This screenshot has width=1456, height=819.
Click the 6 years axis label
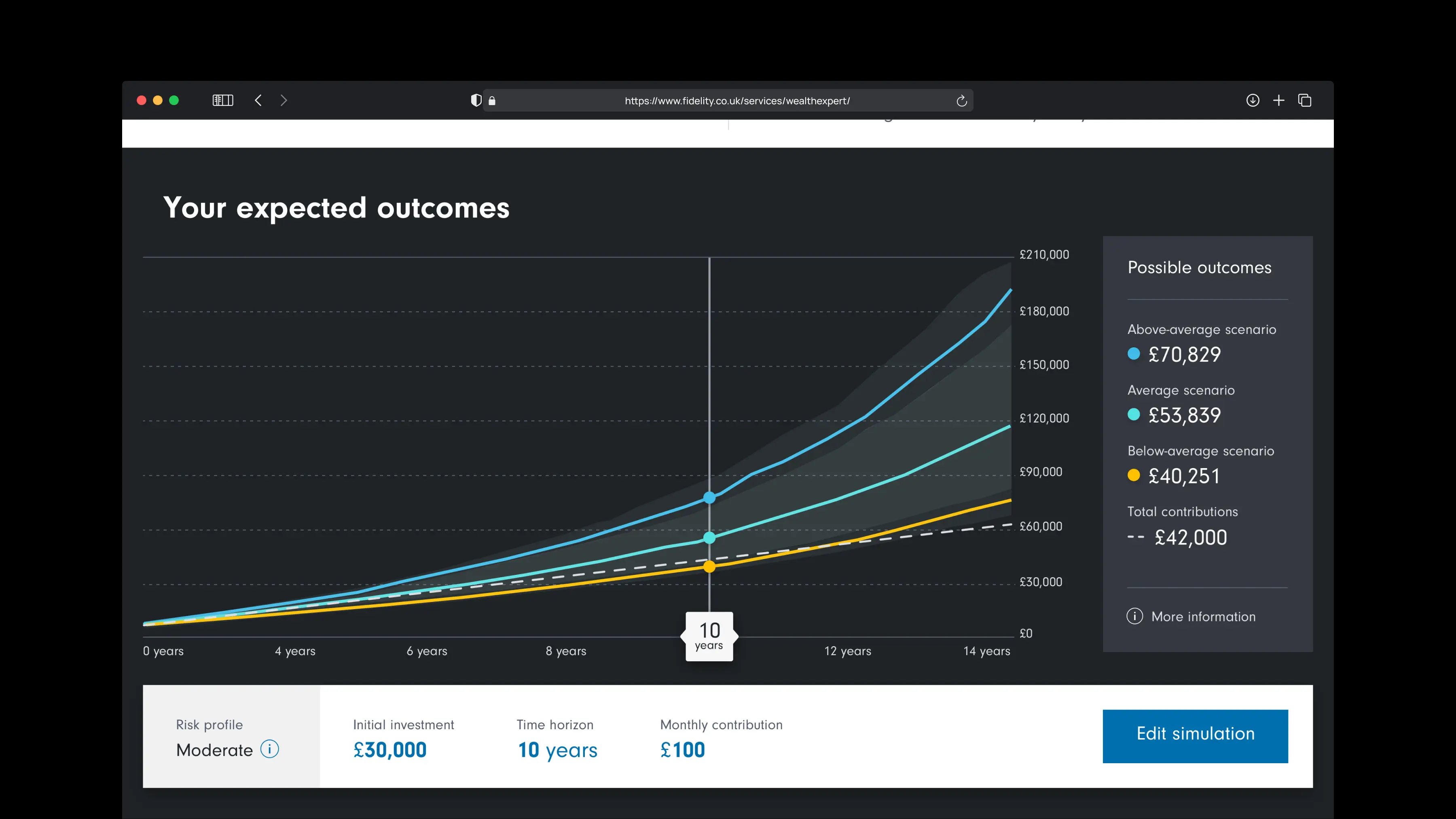click(x=427, y=651)
